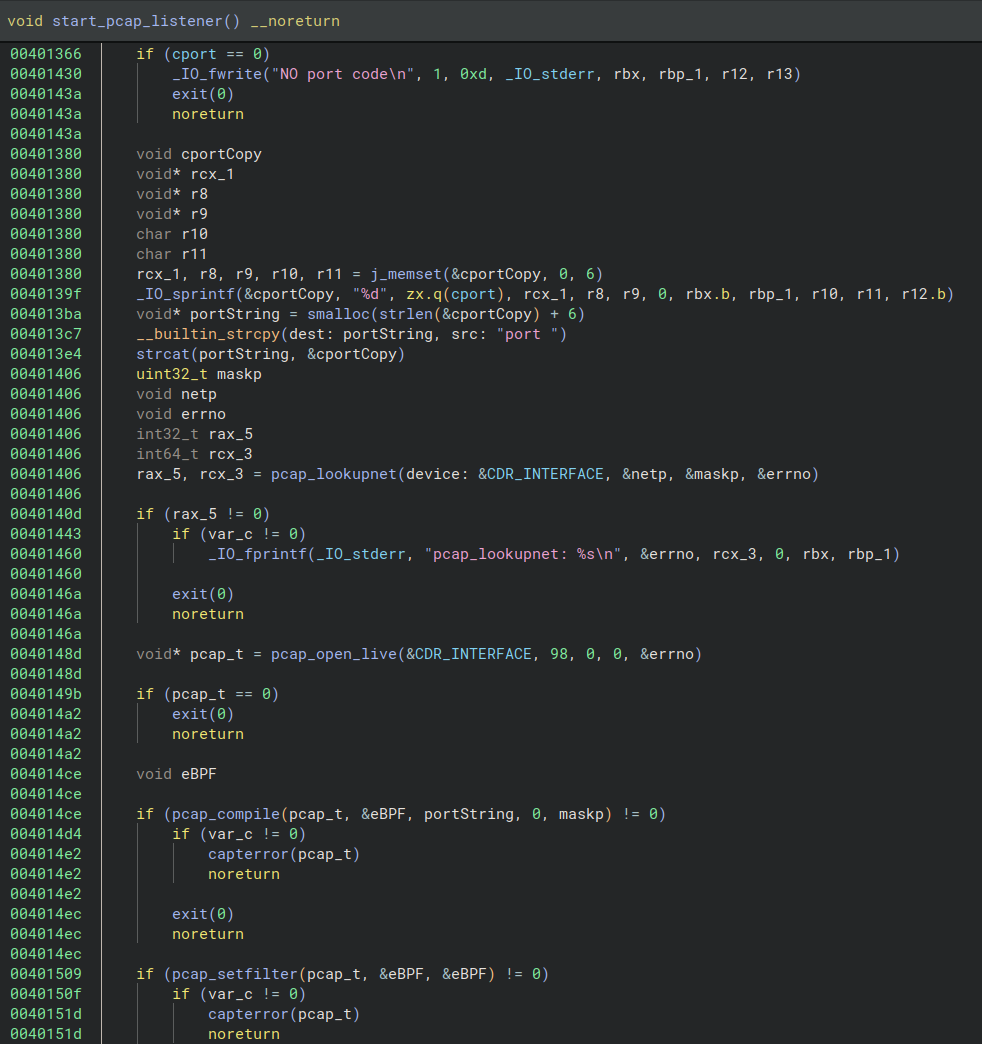Click the j_memset function call
Image resolution: width=982 pixels, height=1044 pixels.
coord(405,274)
